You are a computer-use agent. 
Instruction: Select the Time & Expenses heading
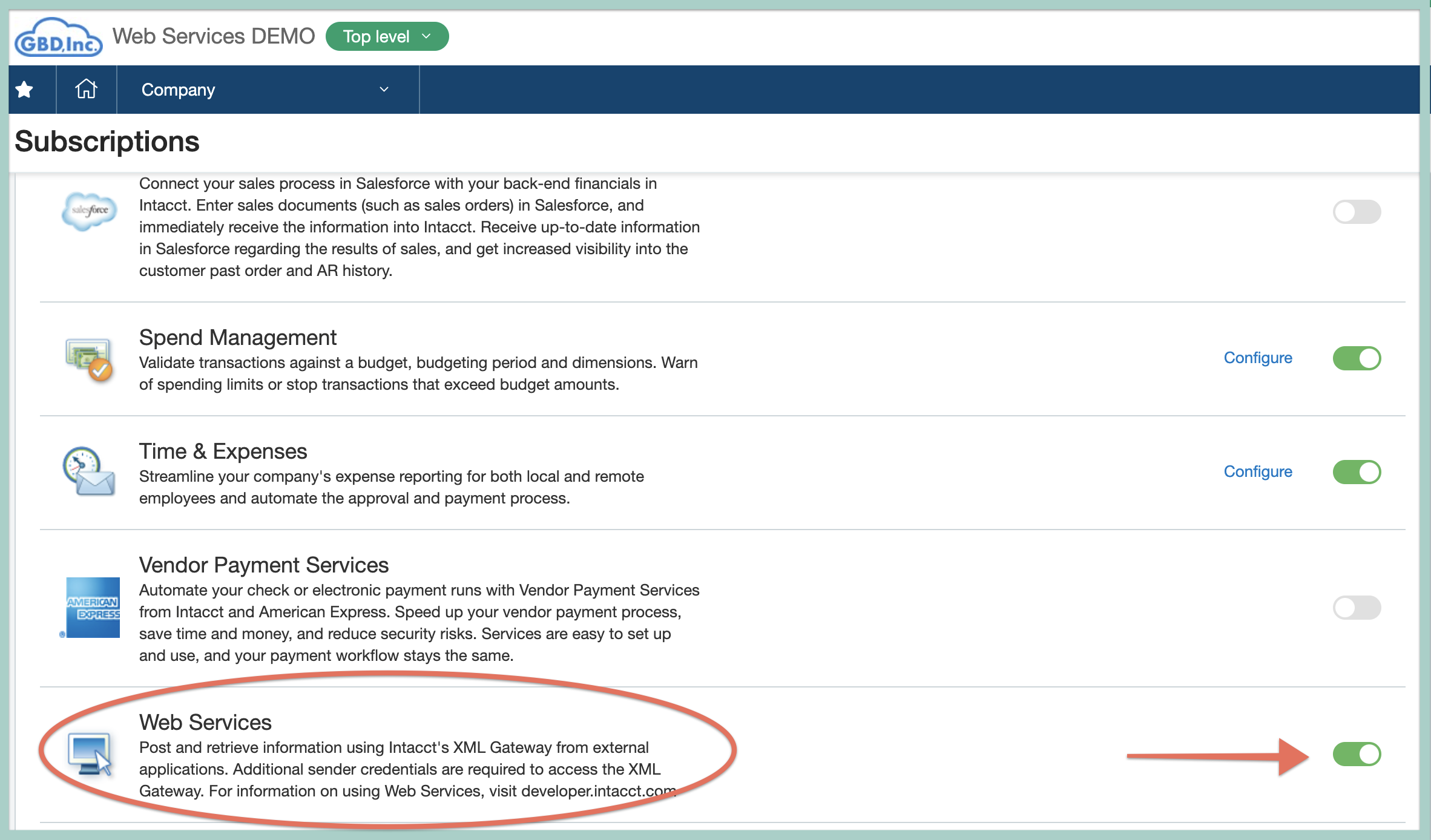pyautogui.click(x=223, y=451)
